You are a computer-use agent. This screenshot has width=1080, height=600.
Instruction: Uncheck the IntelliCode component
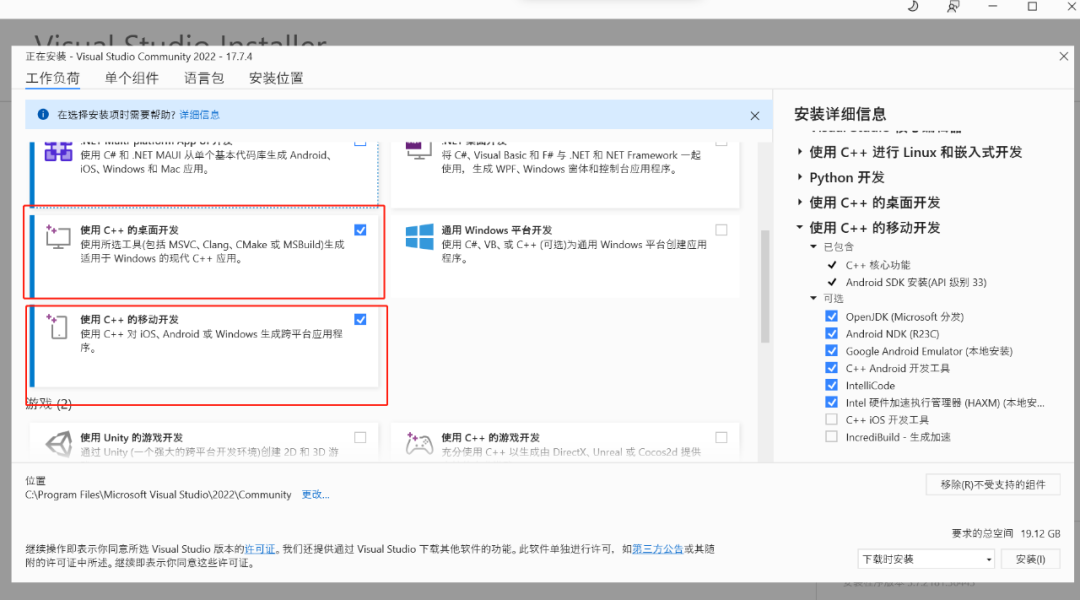[831, 385]
